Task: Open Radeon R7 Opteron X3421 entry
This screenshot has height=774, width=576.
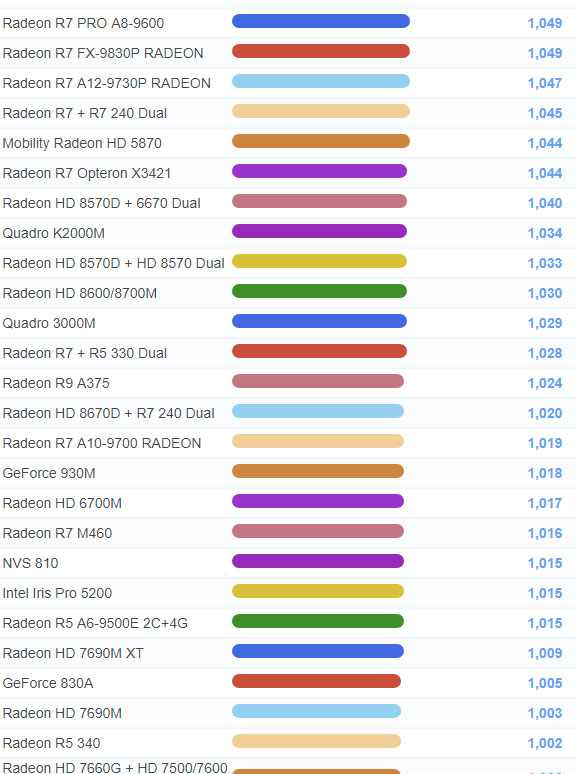Action: (x=86, y=173)
